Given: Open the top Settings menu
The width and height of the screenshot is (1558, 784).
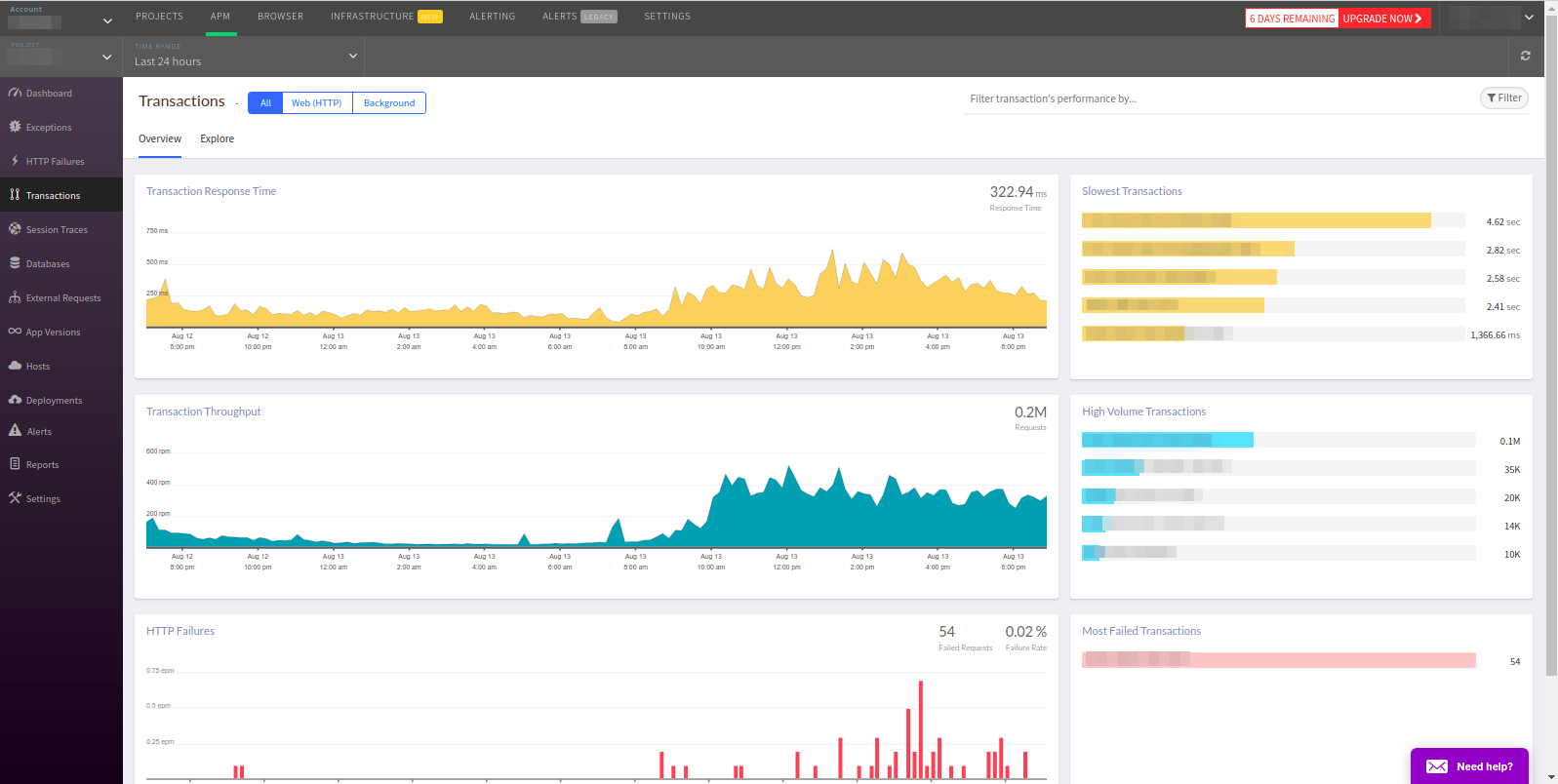Looking at the screenshot, I should coord(667,17).
